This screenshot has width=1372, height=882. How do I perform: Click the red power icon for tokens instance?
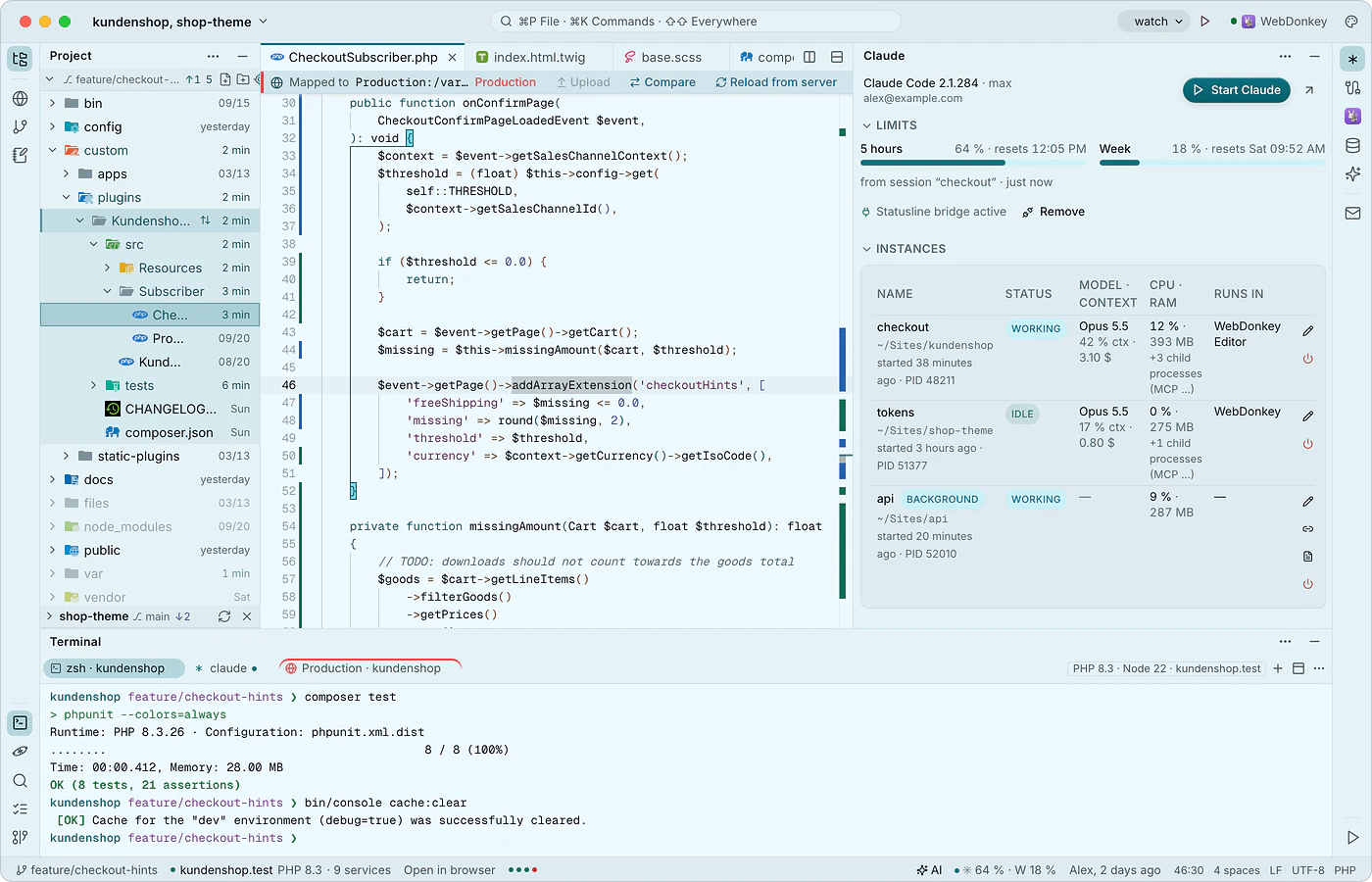pyautogui.click(x=1307, y=444)
